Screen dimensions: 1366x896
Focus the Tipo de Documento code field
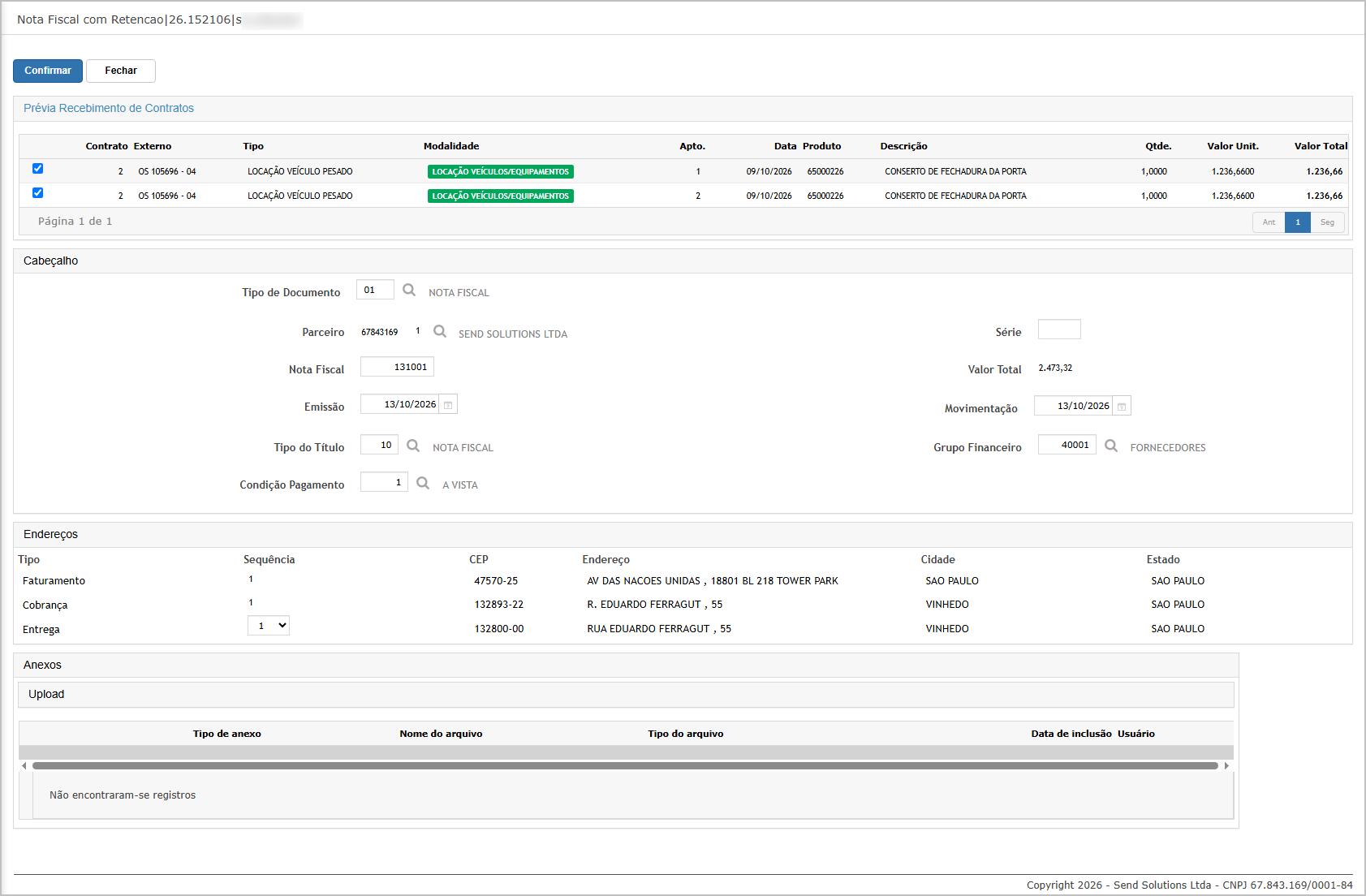[375, 290]
